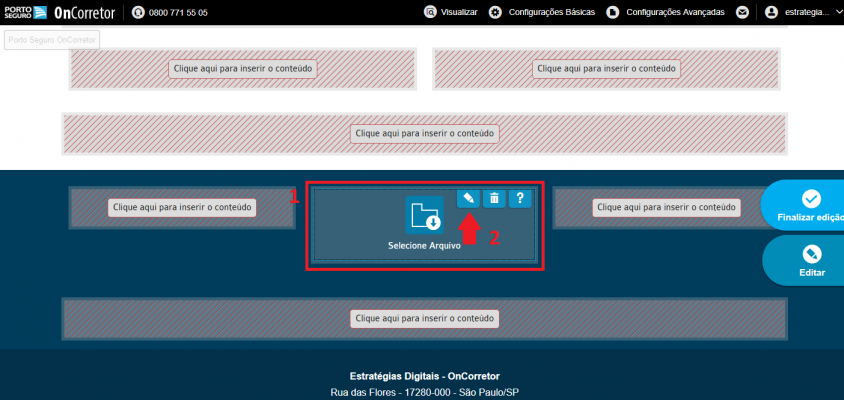Screen dimensions: 844x400
Task: Insert content in bottom full-width dark placeholder
Action: click(x=425, y=318)
